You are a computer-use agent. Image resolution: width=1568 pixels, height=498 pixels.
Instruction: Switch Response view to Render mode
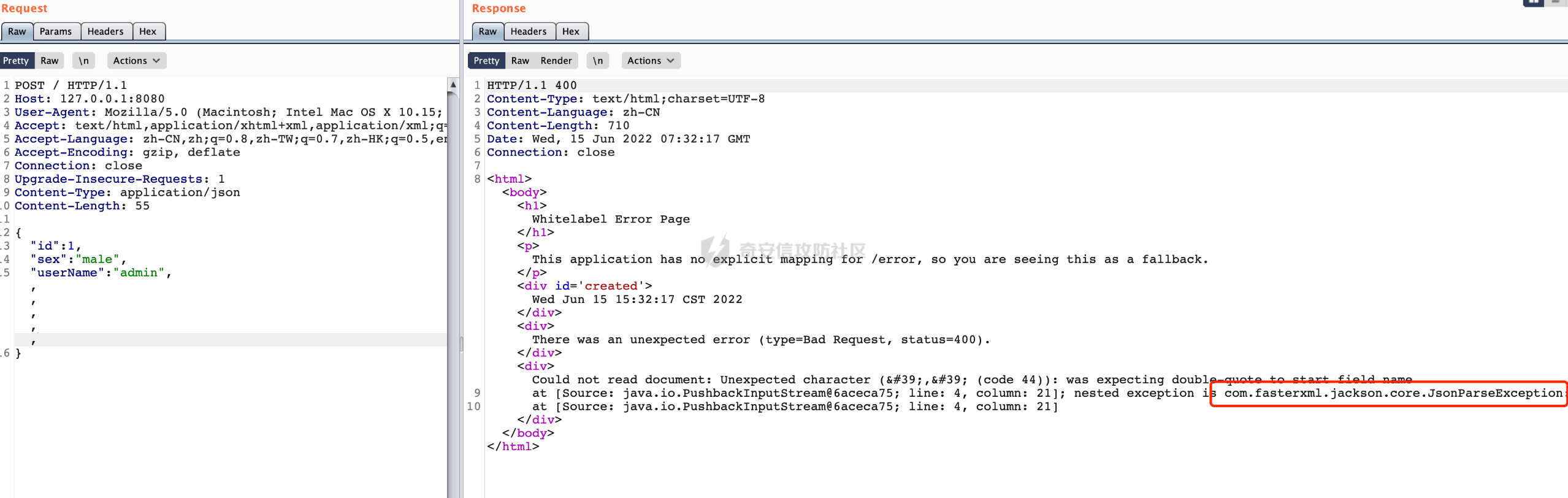click(x=556, y=61)
